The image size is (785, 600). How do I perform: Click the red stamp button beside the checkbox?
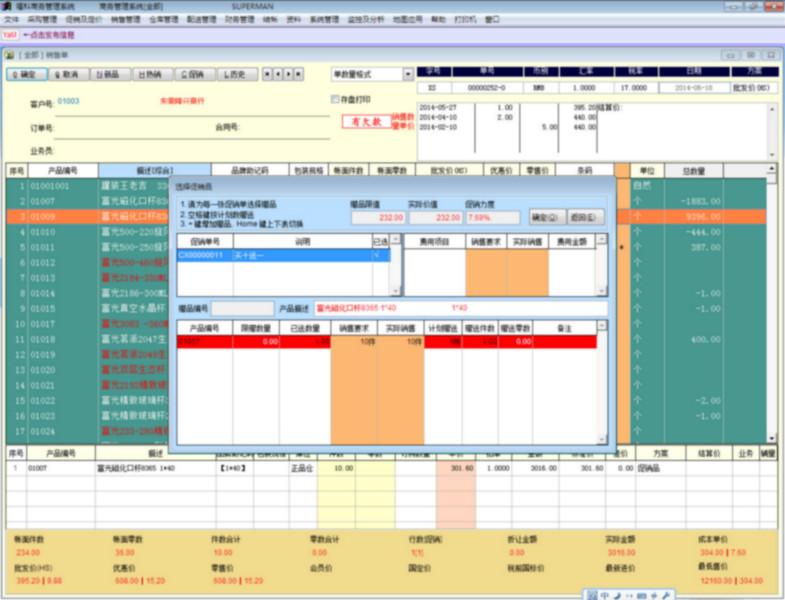366,122
